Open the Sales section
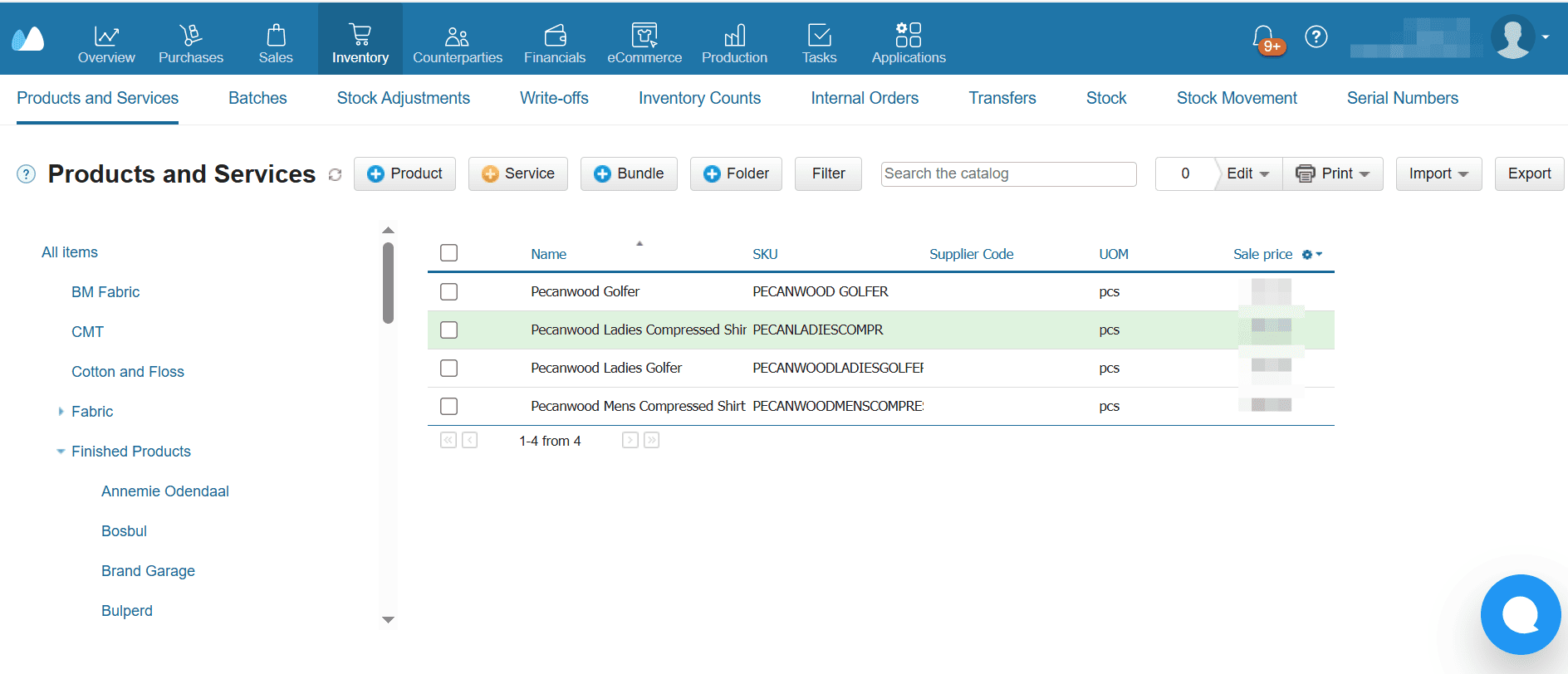The height and width of the screenshot is (674, 1568). click(x=276, y=44)
